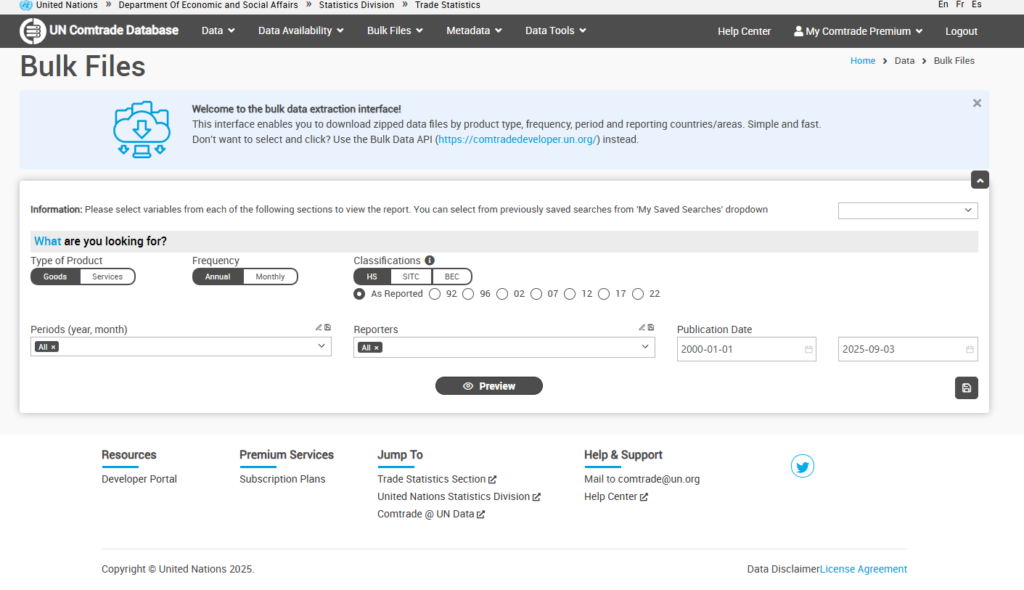1024x590 pixels.
Task: Open the Bulk Files menu
Action: tap(394, 31)
